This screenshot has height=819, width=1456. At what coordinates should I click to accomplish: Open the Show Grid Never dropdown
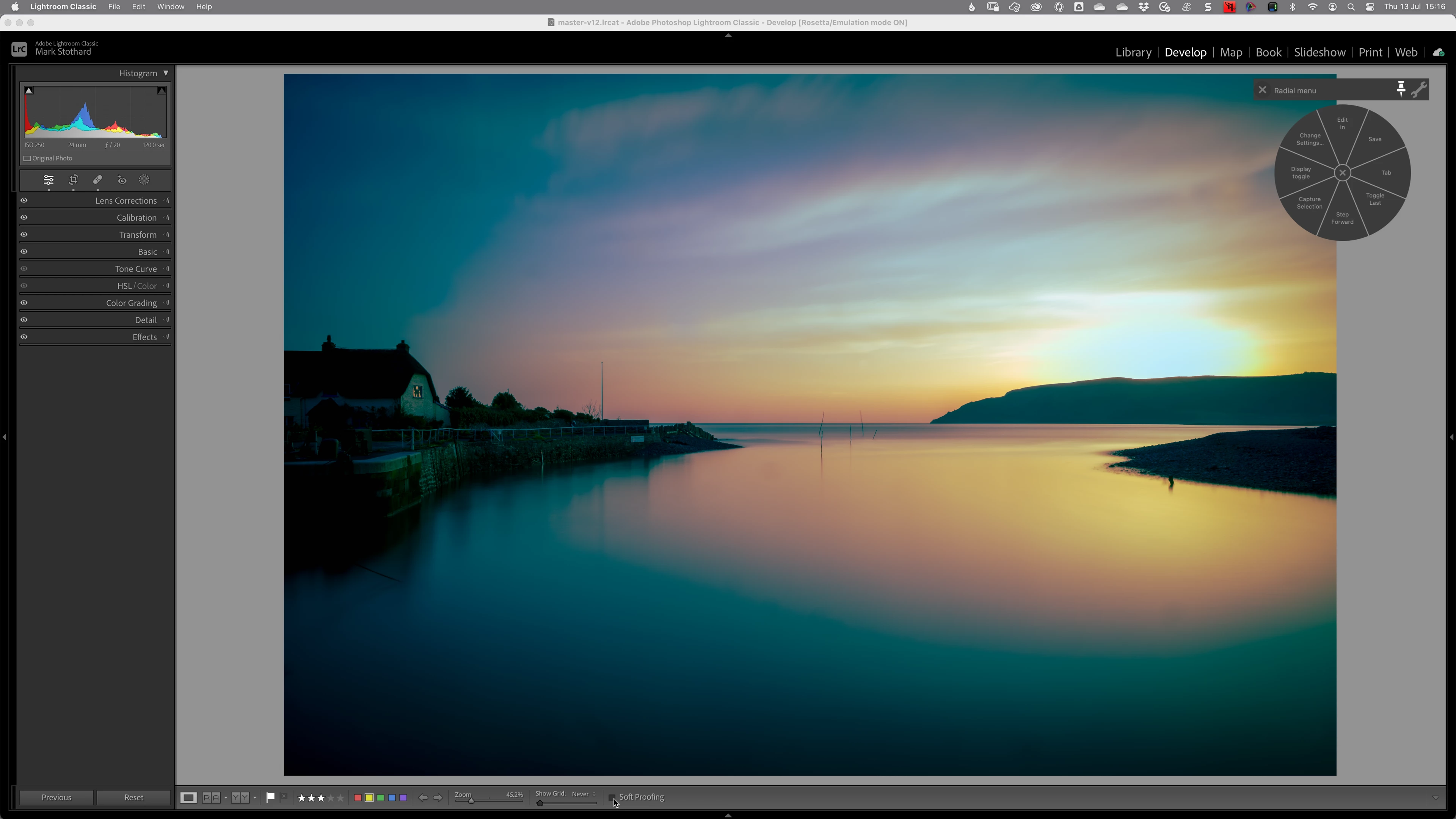tap(583, 794)
